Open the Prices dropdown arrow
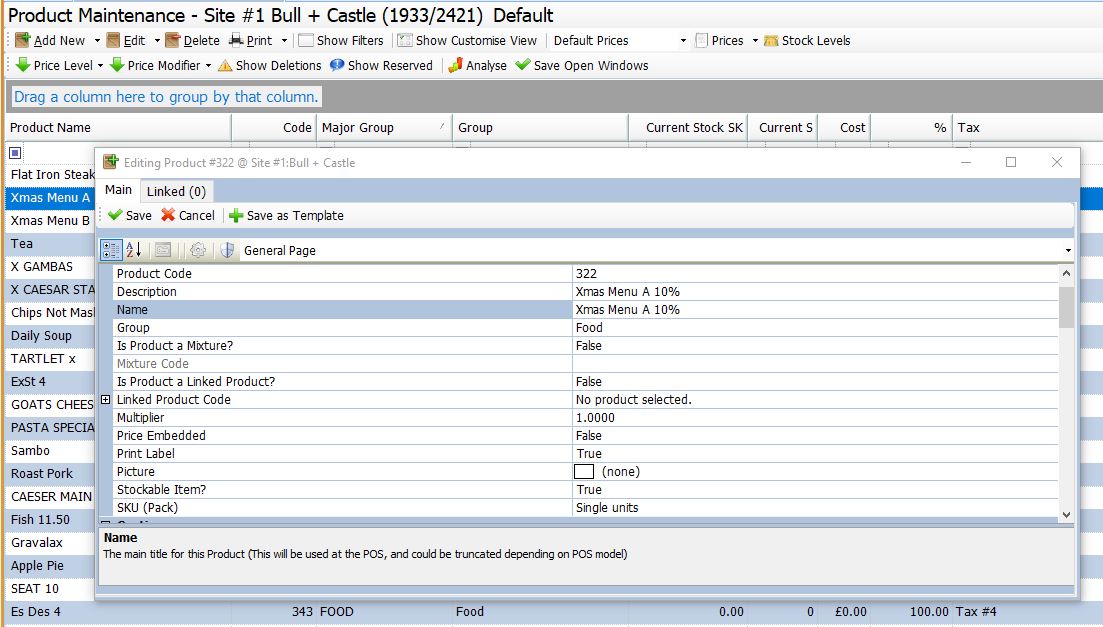Image resolution: width=1103 pixels, height=627 pixels. [755, 41]
